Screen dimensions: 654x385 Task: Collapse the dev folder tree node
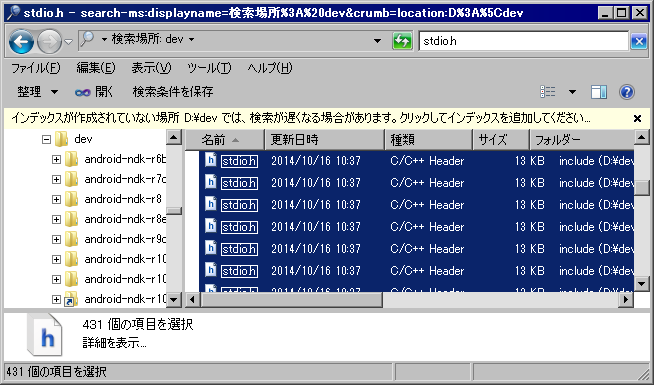46,139
